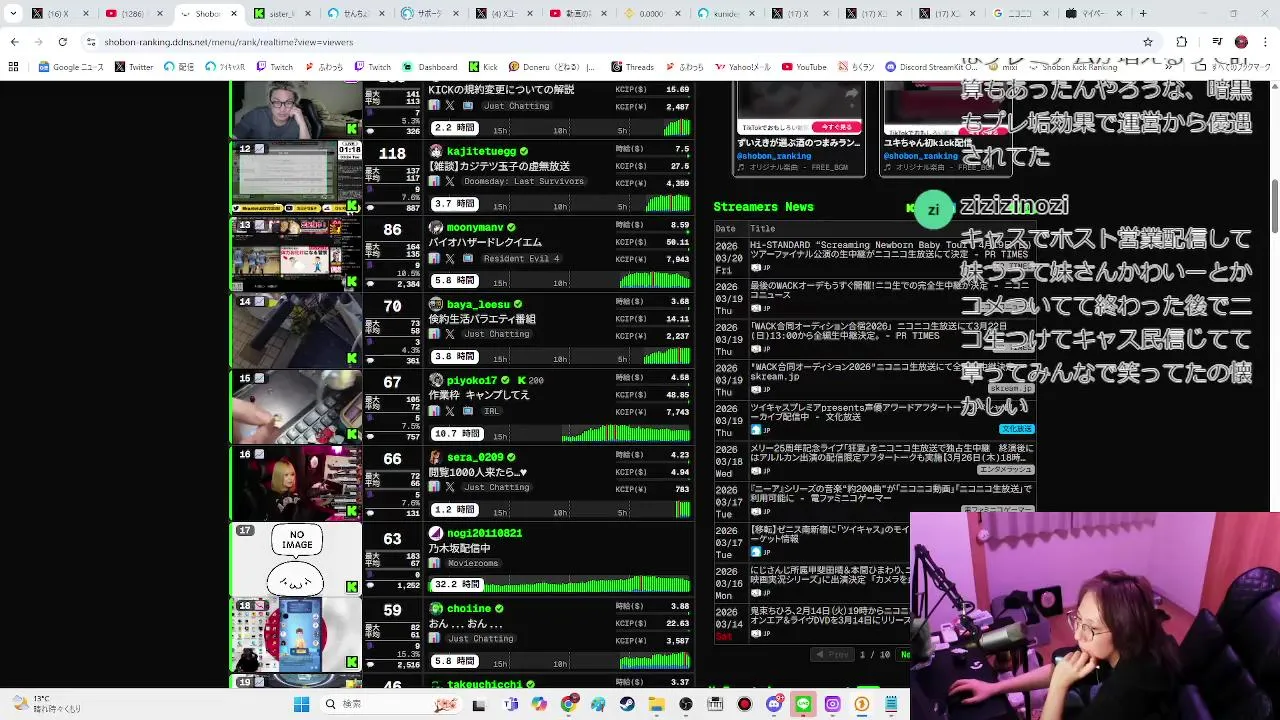Open the baya_leesu channel link
The height and width of the screenshot is (720, 1280).
[x=478, y=304]
